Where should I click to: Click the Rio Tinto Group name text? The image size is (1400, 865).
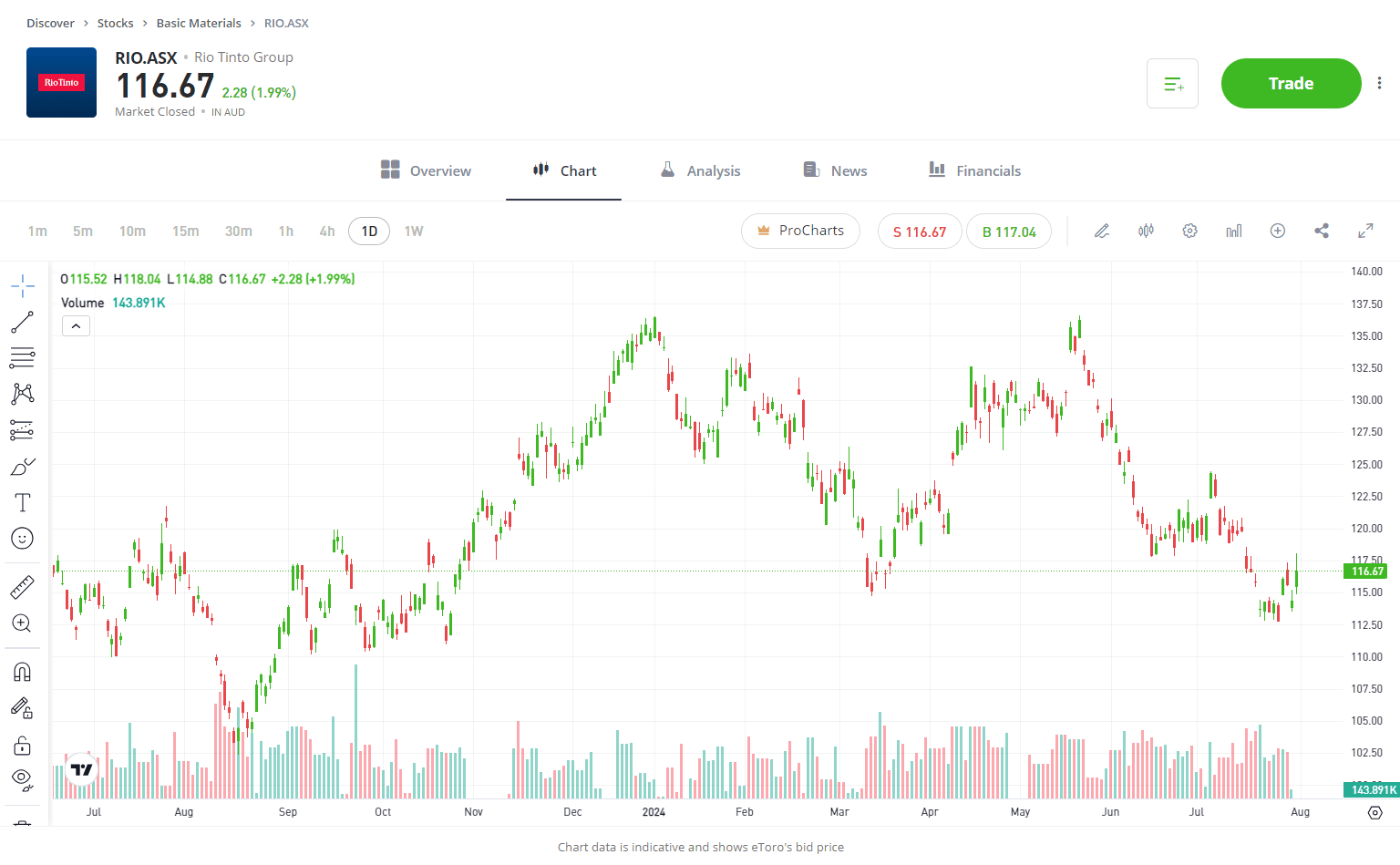[x=243, y=57]
